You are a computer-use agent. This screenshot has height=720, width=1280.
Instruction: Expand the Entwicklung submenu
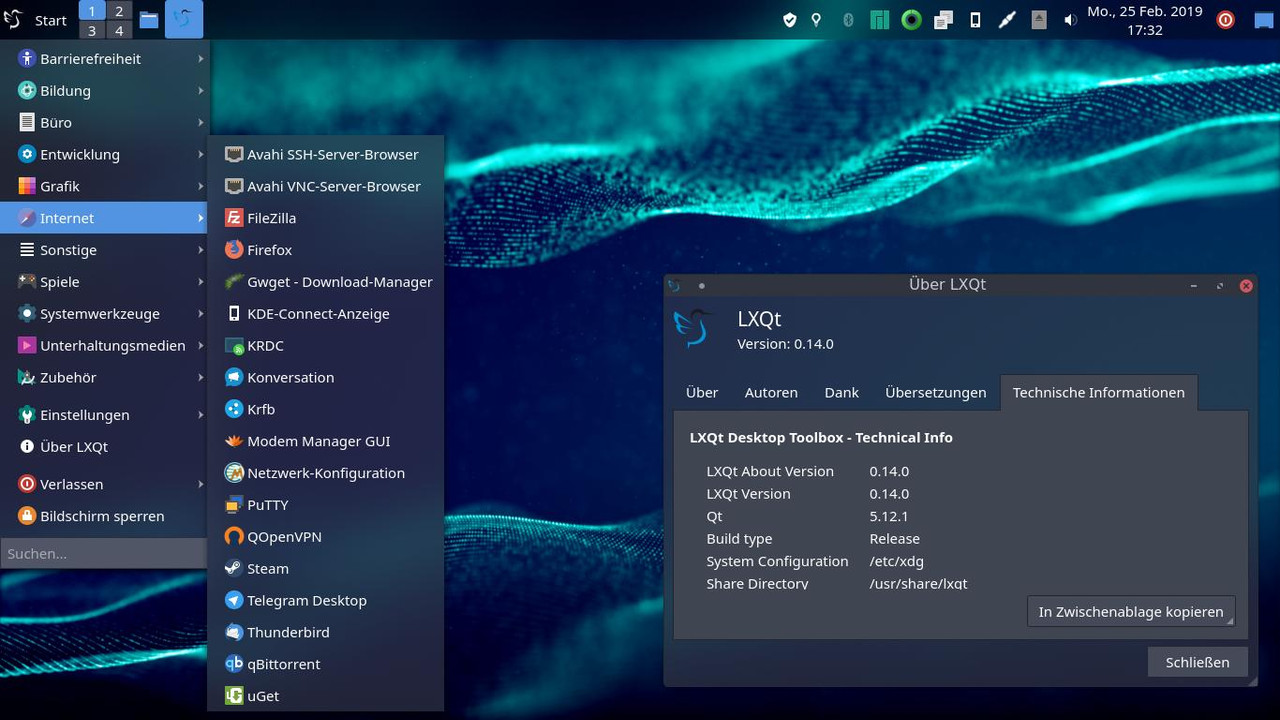pyautogui.click(x=104, y=155)
